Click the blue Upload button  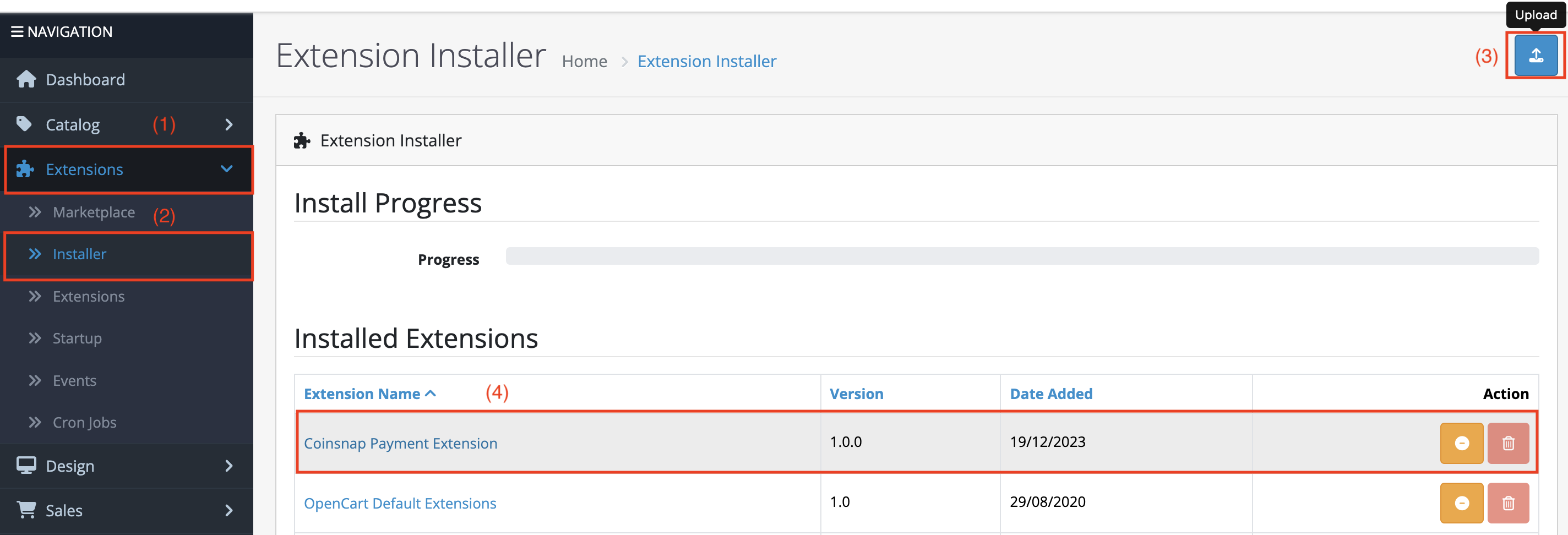[x=1535, y=56]
